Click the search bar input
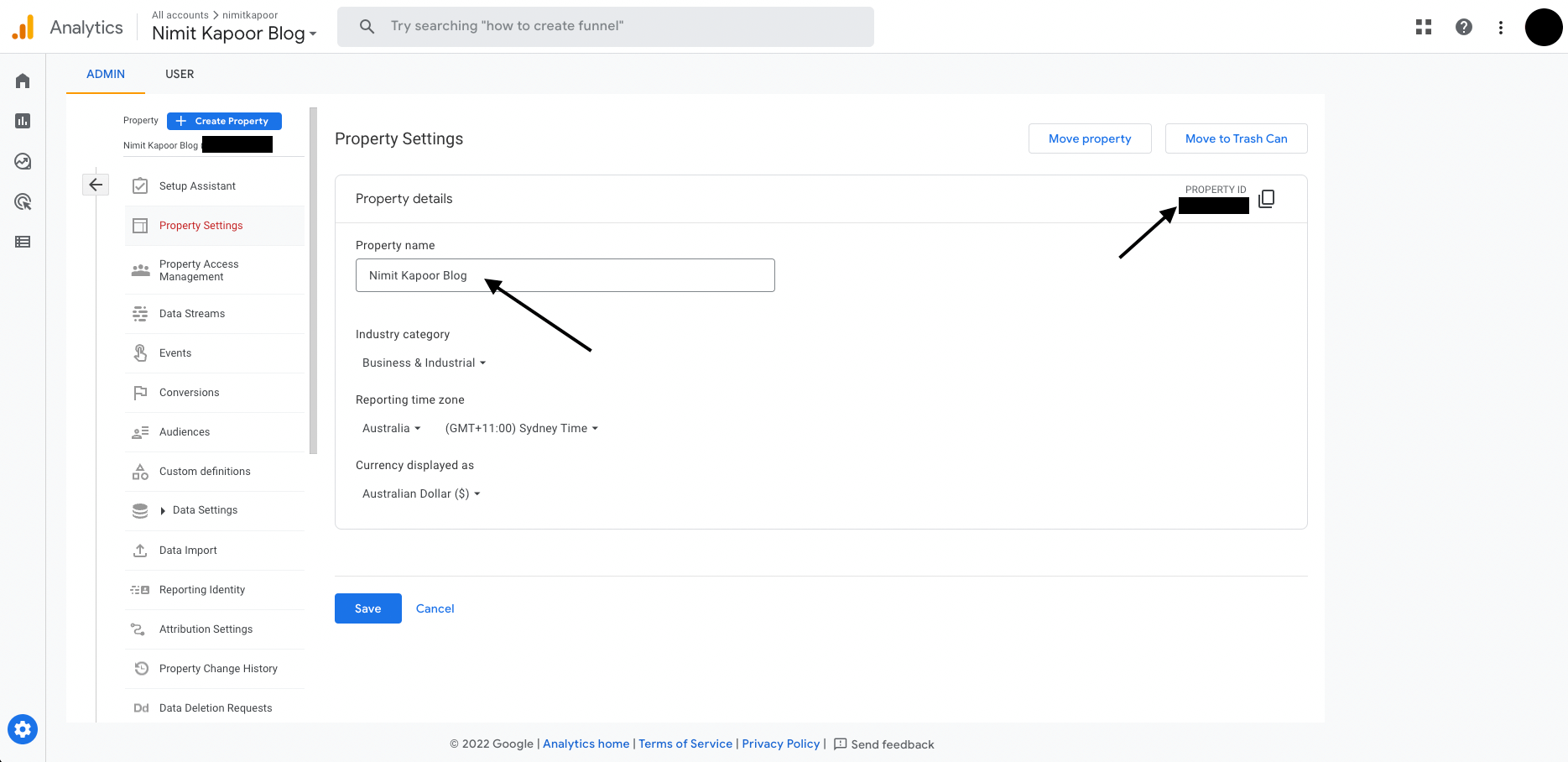The height and width of the screenshot is (762, 1568). (x=606, y=26)
